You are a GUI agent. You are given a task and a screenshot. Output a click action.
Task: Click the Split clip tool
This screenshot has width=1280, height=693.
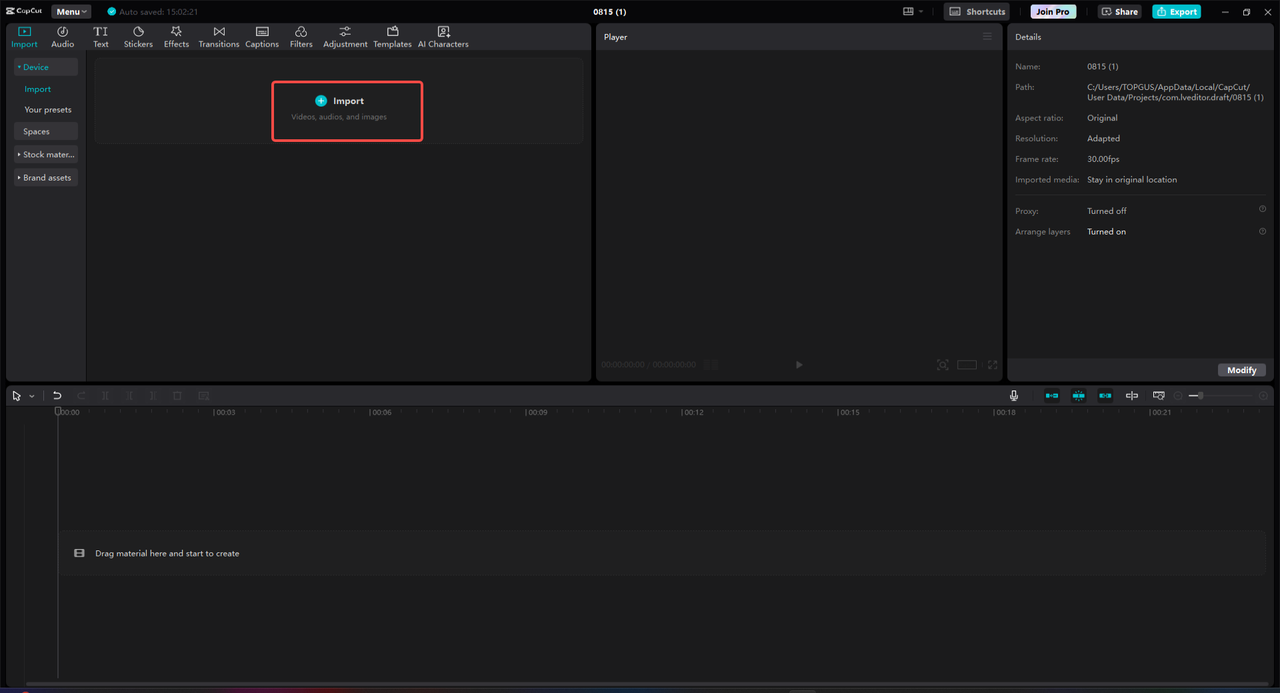click(x=105, y=396)
